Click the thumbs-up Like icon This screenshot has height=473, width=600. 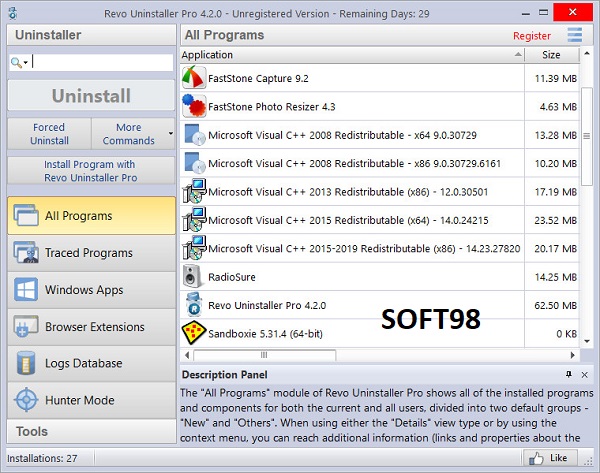[536, 458]
